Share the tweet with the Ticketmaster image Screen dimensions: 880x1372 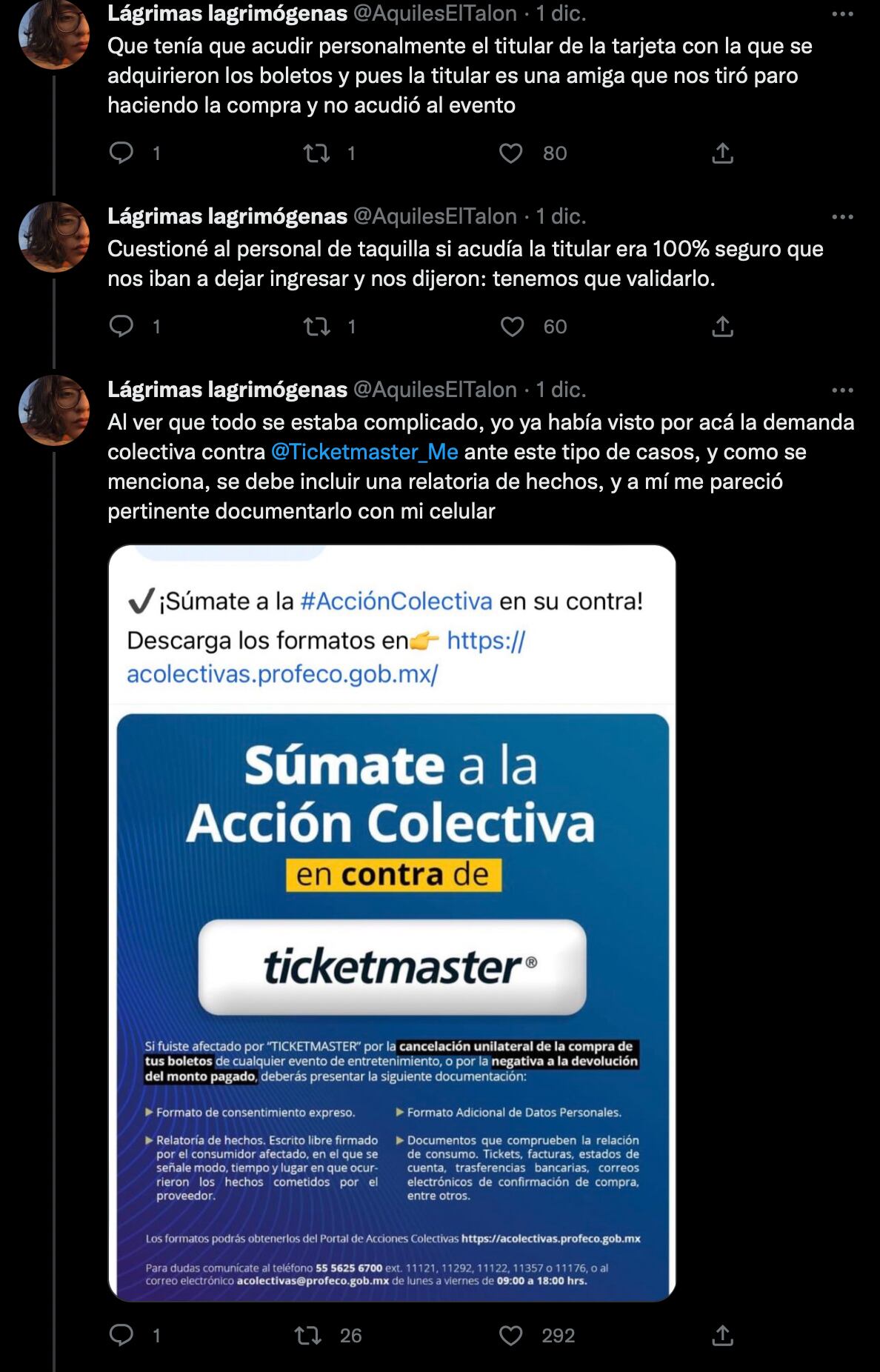coord(722,1336)
